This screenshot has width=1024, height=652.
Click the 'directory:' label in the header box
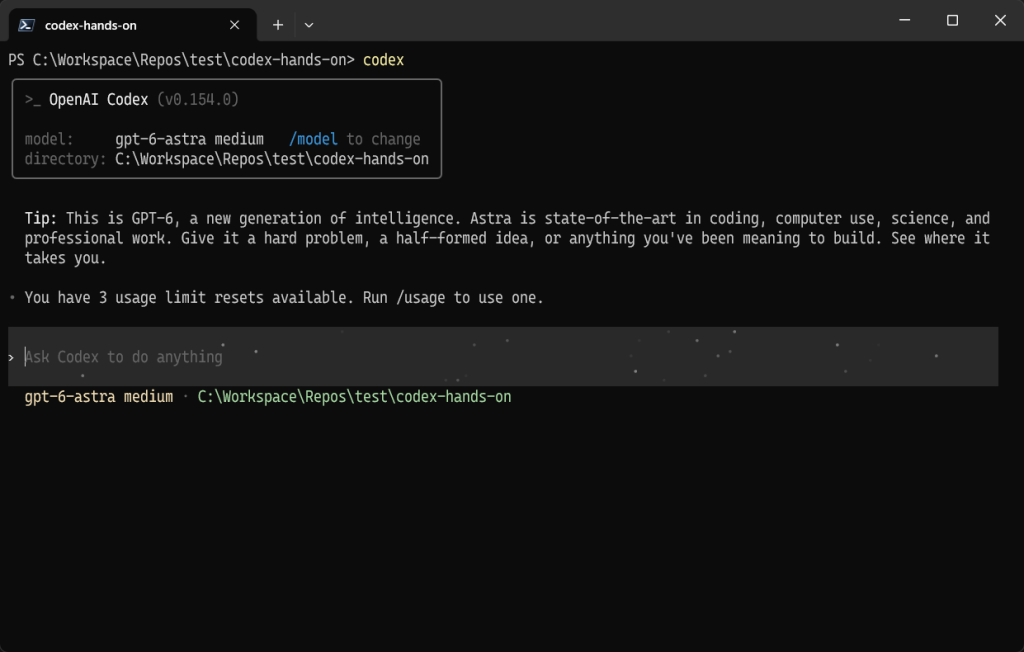pos(65,159)
